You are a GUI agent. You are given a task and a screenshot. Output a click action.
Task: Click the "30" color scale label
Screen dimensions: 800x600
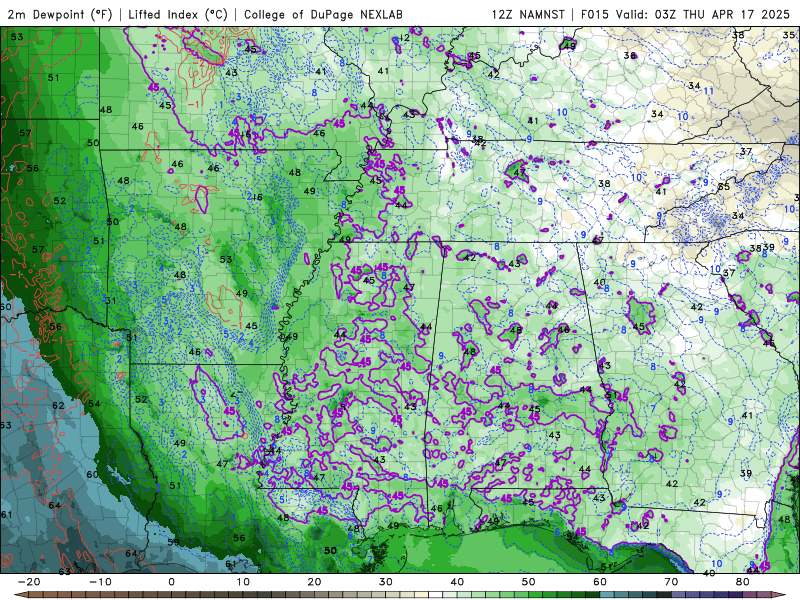pyautogui.click(x=386, y=582)
